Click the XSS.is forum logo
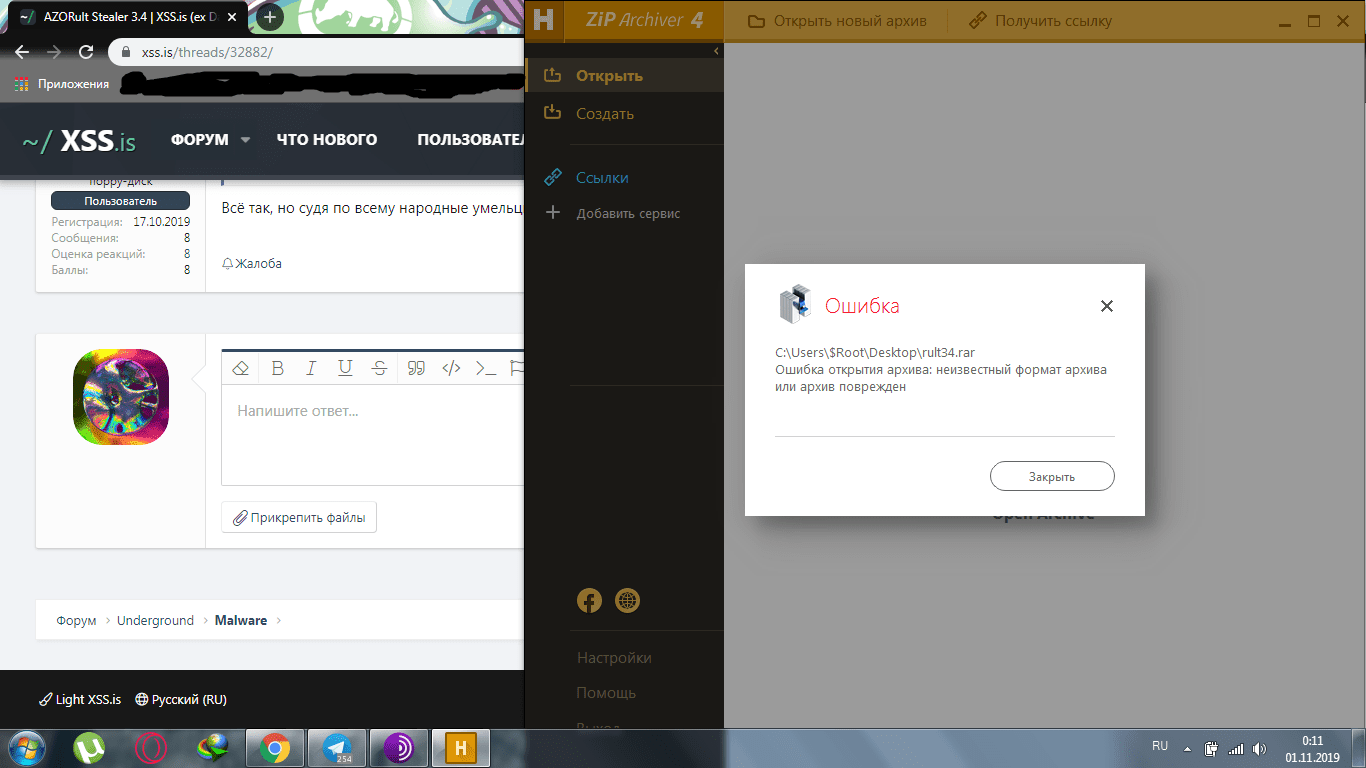 (x=79, y=141)
